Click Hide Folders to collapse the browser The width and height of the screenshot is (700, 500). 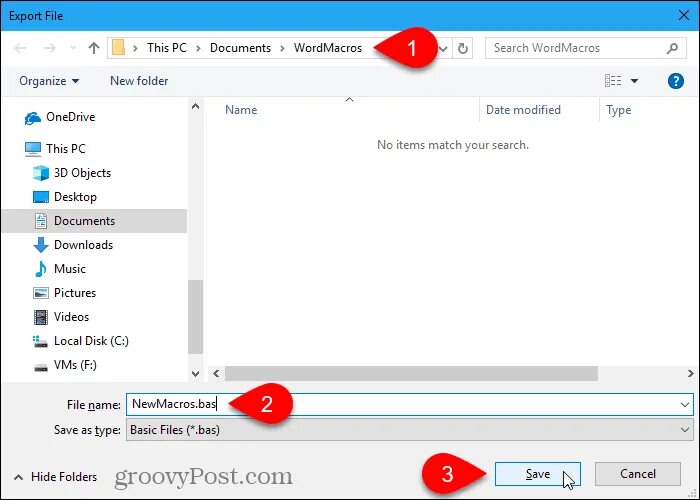click(x=55, y=477)
